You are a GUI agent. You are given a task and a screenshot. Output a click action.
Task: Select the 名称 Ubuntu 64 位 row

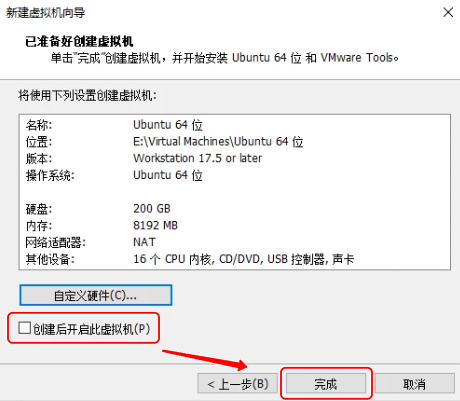pyautogui.click(x=235, y=125)
